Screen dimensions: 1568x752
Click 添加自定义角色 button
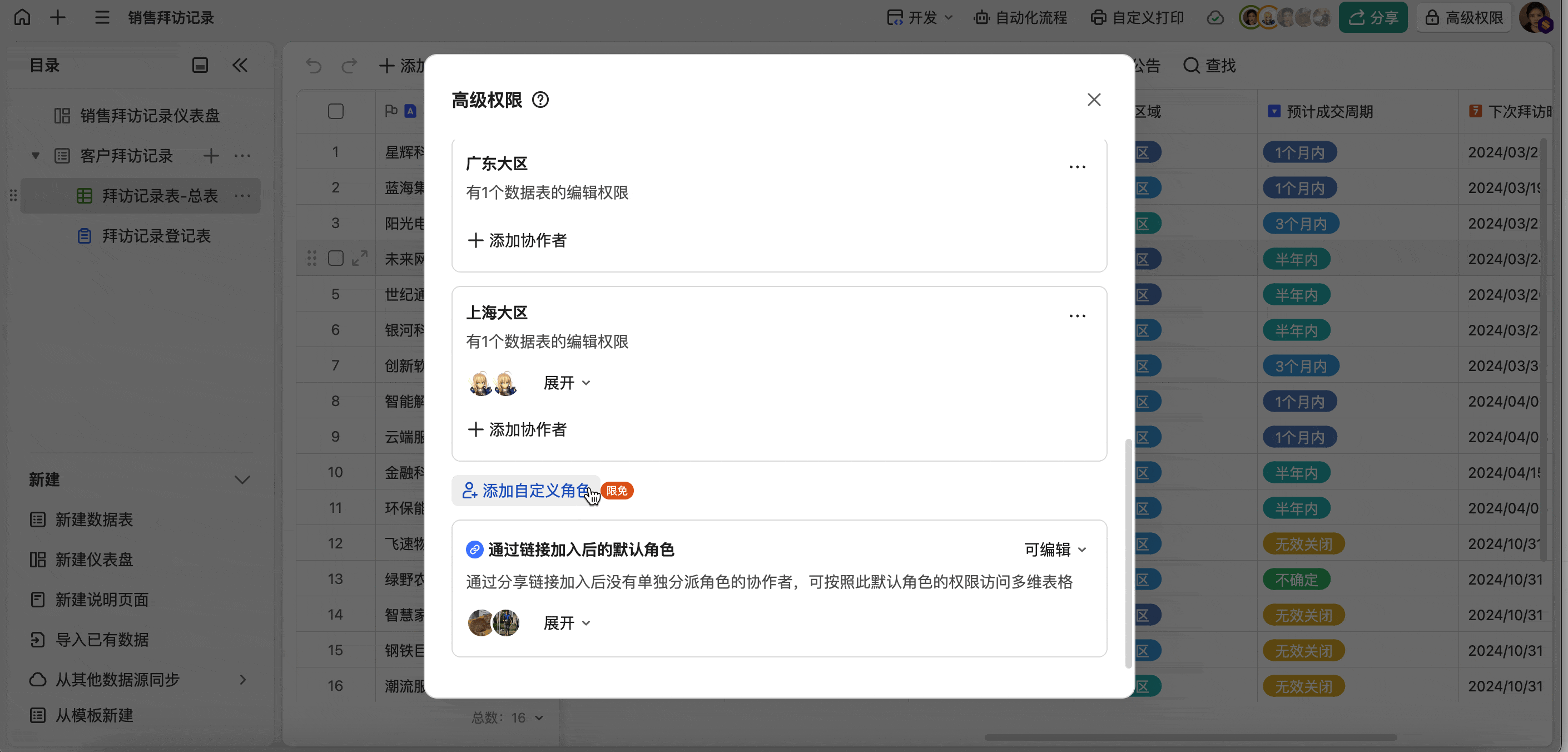coord(527,491)
